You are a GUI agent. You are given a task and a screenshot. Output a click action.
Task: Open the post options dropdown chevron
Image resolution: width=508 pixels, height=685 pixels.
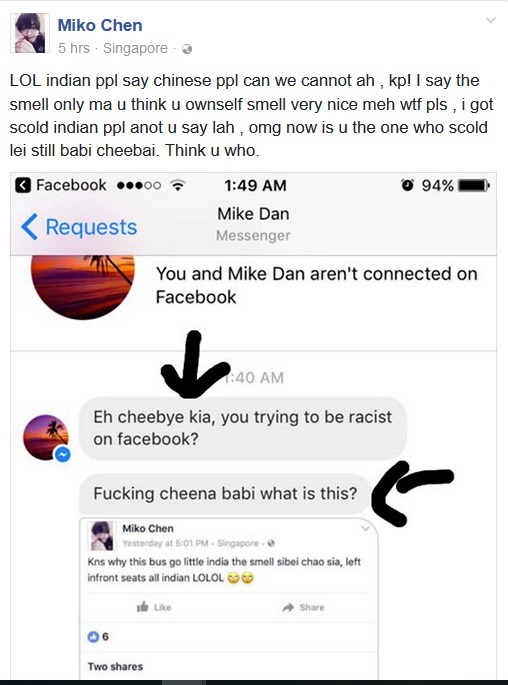pyautogui.click(x=491, y=20)
